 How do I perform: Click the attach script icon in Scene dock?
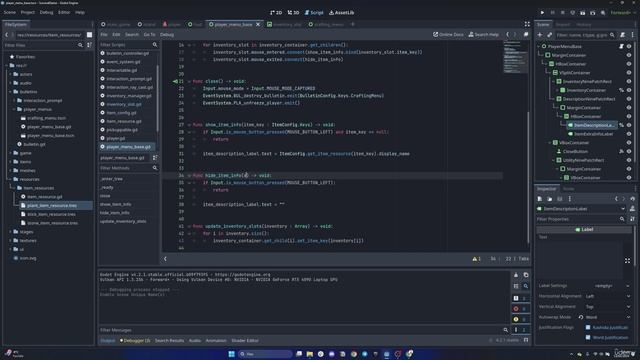point(622,35)
